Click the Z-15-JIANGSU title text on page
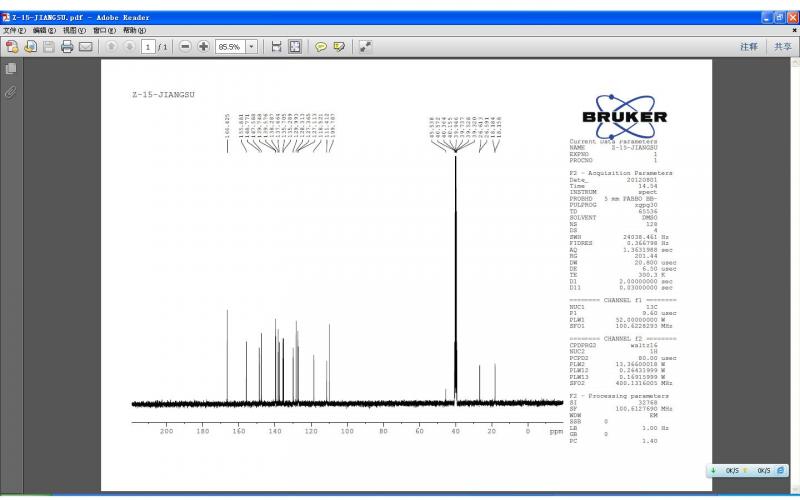The height and width of the screenshot is (500, 800). 163,94
